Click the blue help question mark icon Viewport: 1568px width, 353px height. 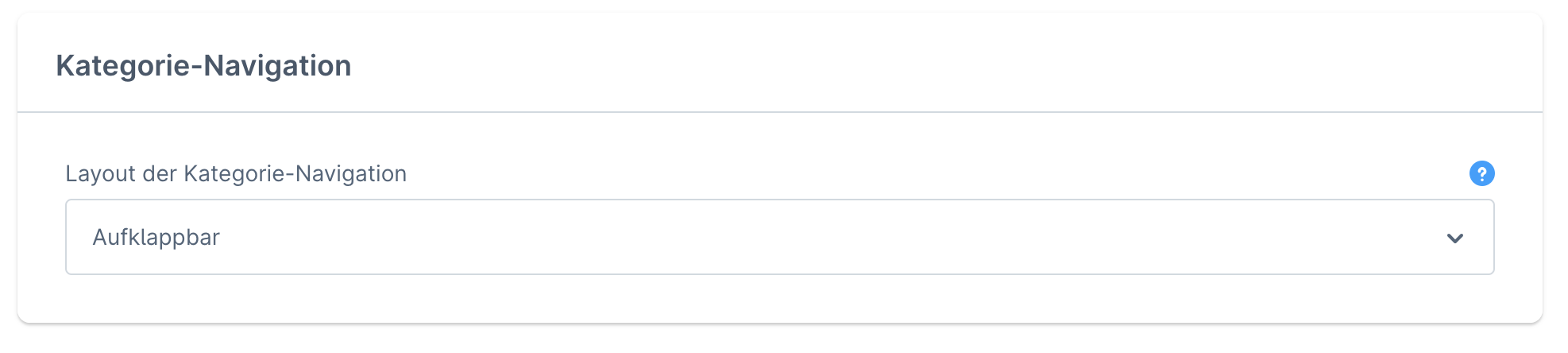click(1481, 173)
